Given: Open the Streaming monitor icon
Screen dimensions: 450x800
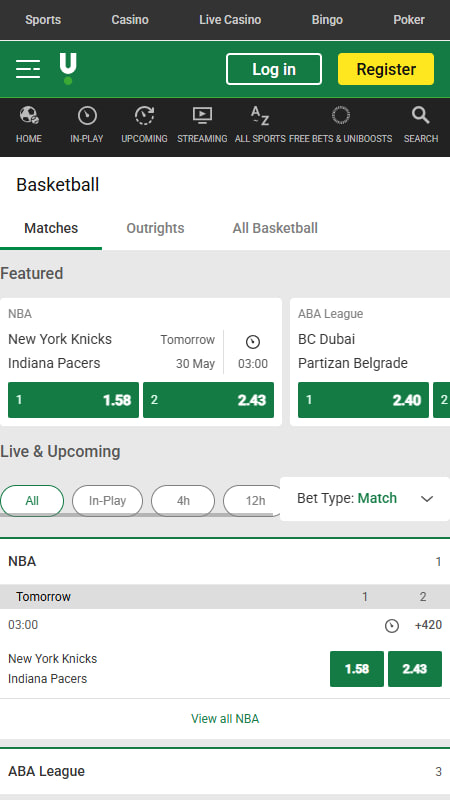Looking at the screenshot, I should [x=202, y=116].
